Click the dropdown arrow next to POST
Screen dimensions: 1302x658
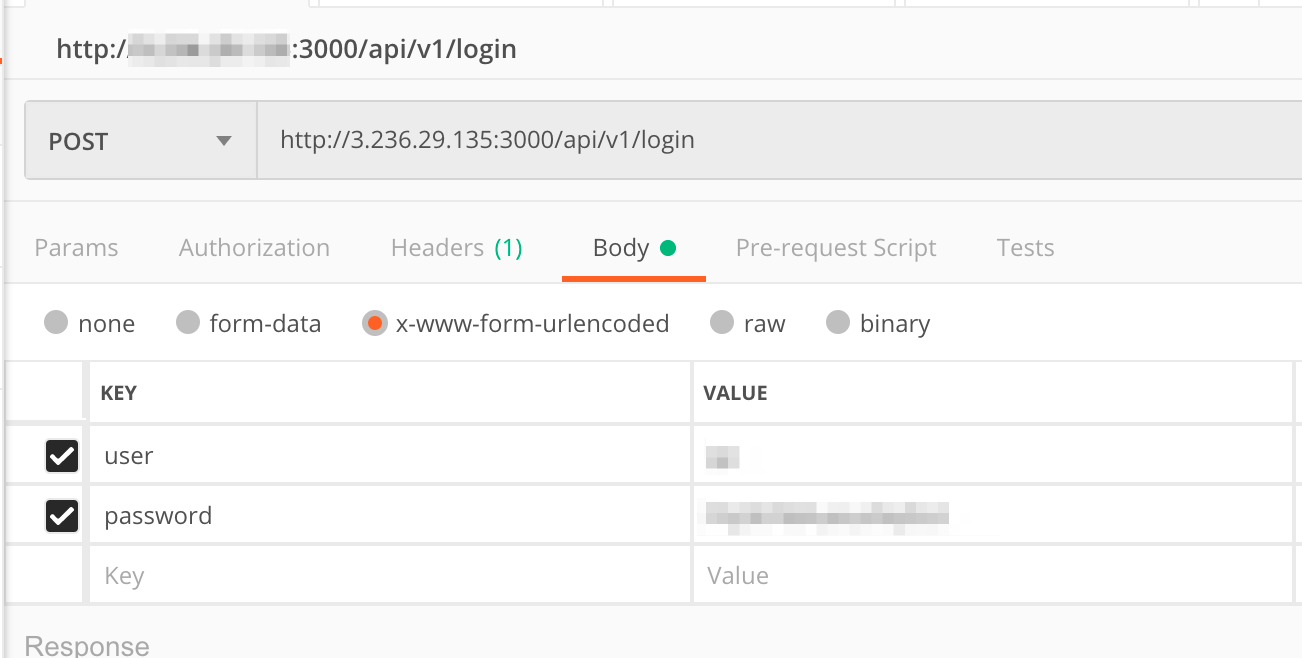point(224,141)
